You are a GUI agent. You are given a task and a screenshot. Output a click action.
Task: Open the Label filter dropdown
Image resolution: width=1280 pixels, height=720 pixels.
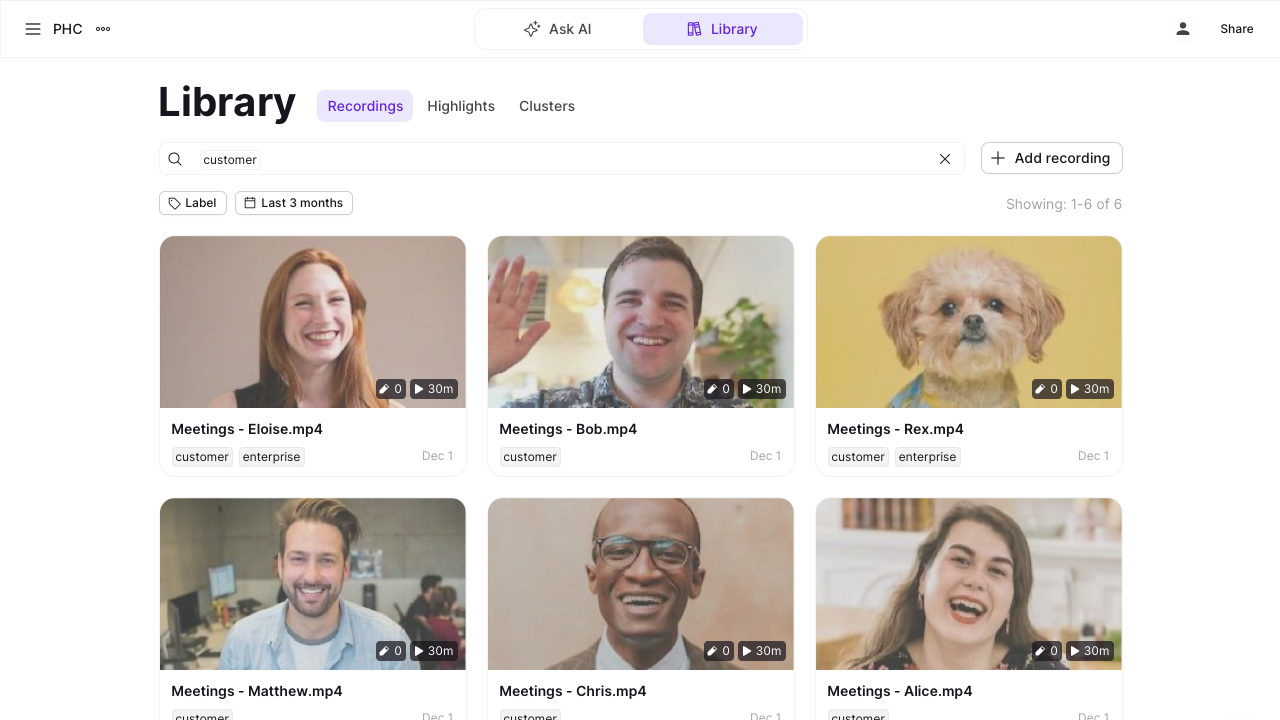193,203
